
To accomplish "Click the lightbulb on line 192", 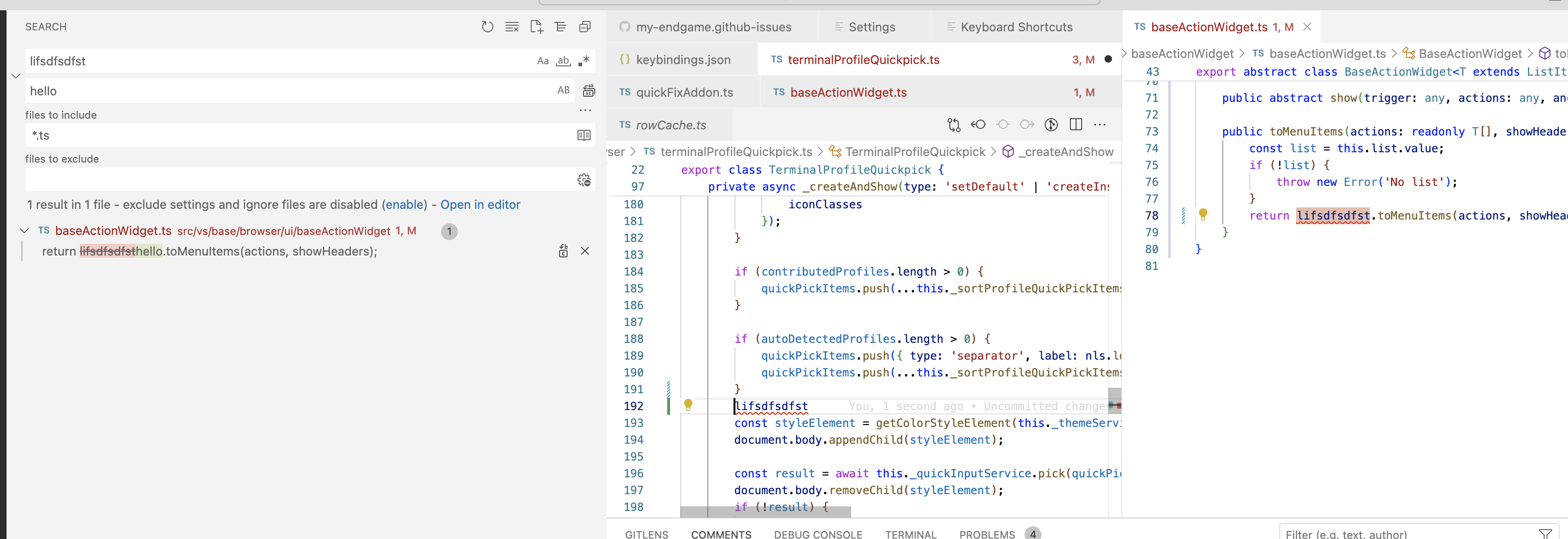I will coord(688,405).
